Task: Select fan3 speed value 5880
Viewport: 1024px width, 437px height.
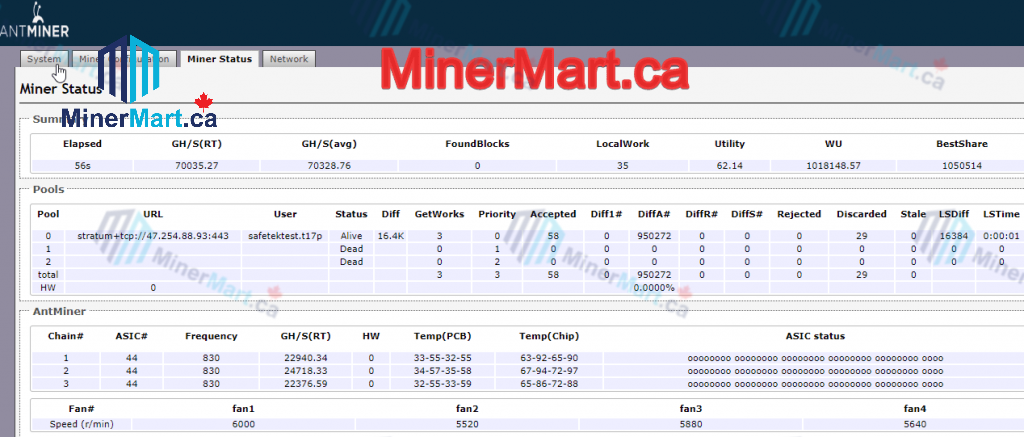Action: point(691,424)
